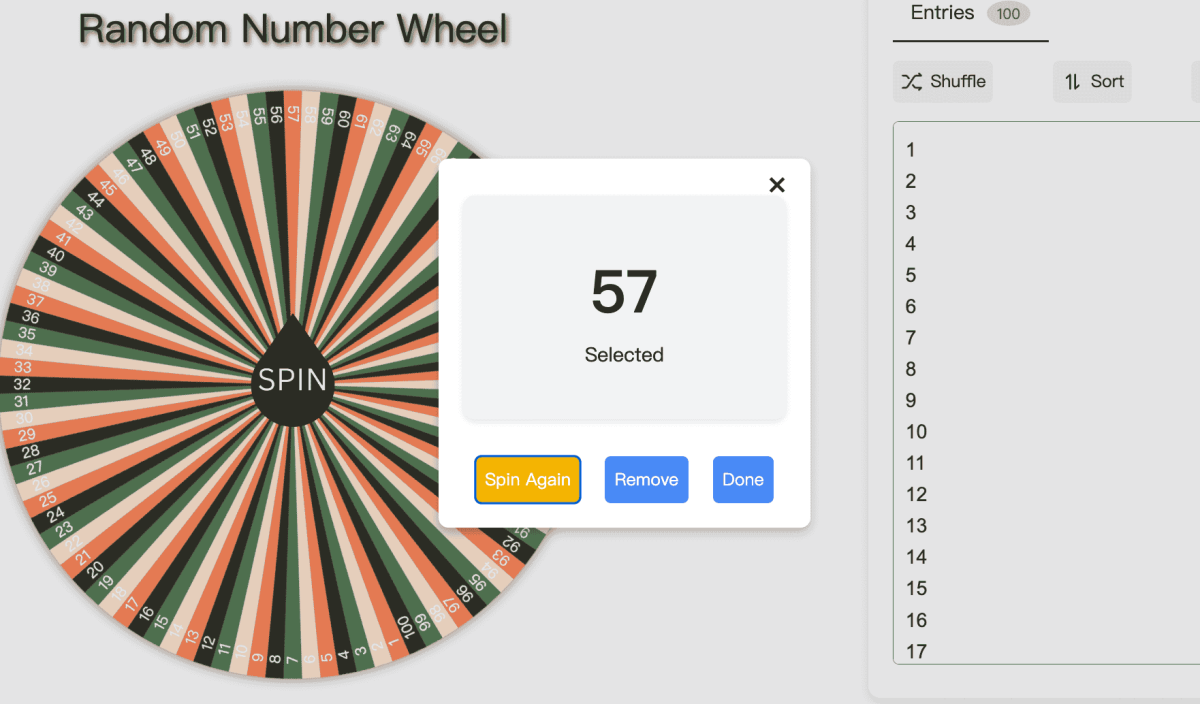Screen dimensions: 1200x704
Task: Select entry 1 in the Entries list
Action: tap(910, 149)
